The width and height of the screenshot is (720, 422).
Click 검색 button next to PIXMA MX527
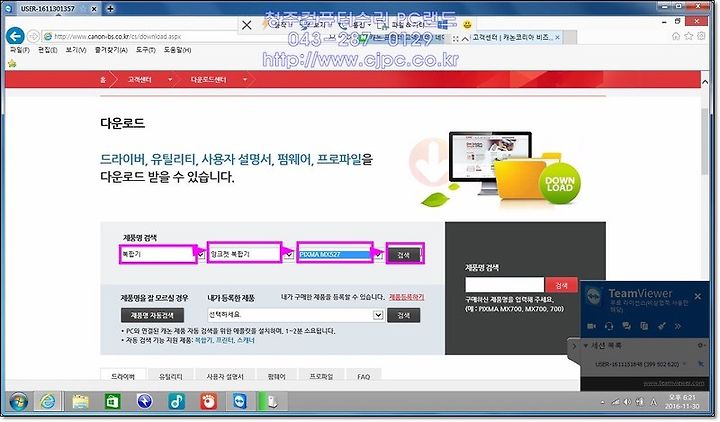(x=404, y=255)
